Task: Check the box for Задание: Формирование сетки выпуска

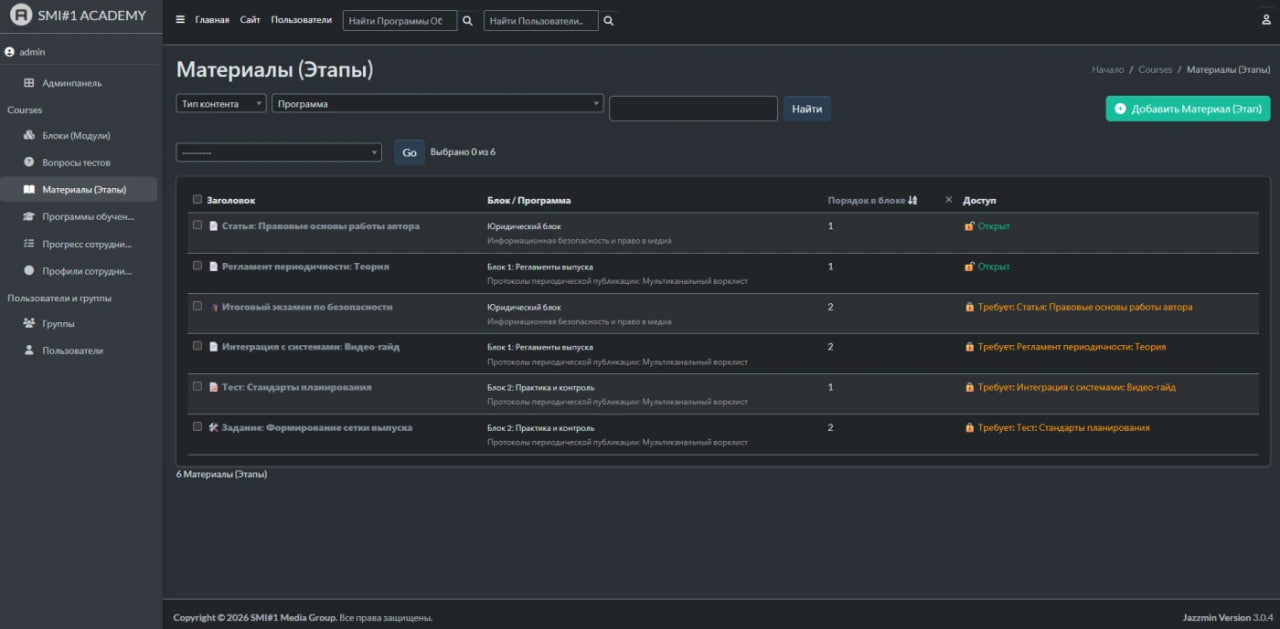Action: [x=197, y=426]
